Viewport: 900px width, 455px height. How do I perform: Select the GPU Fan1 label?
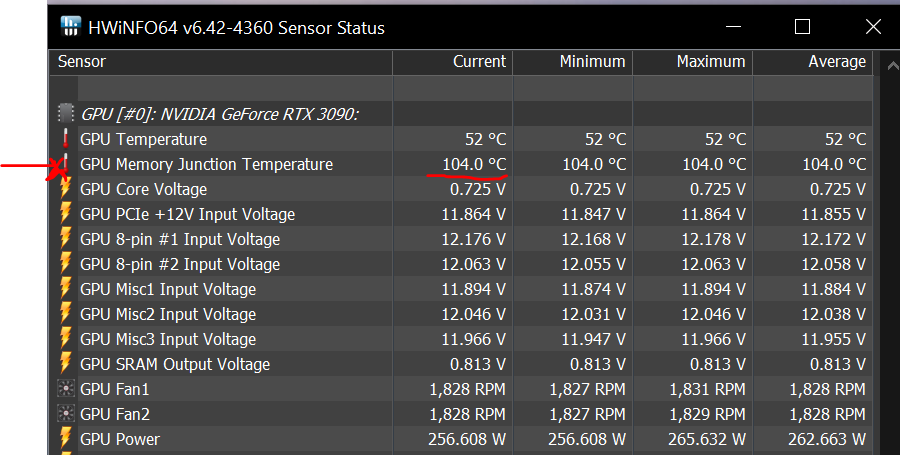pyautogui.click(x=115, y=389)
